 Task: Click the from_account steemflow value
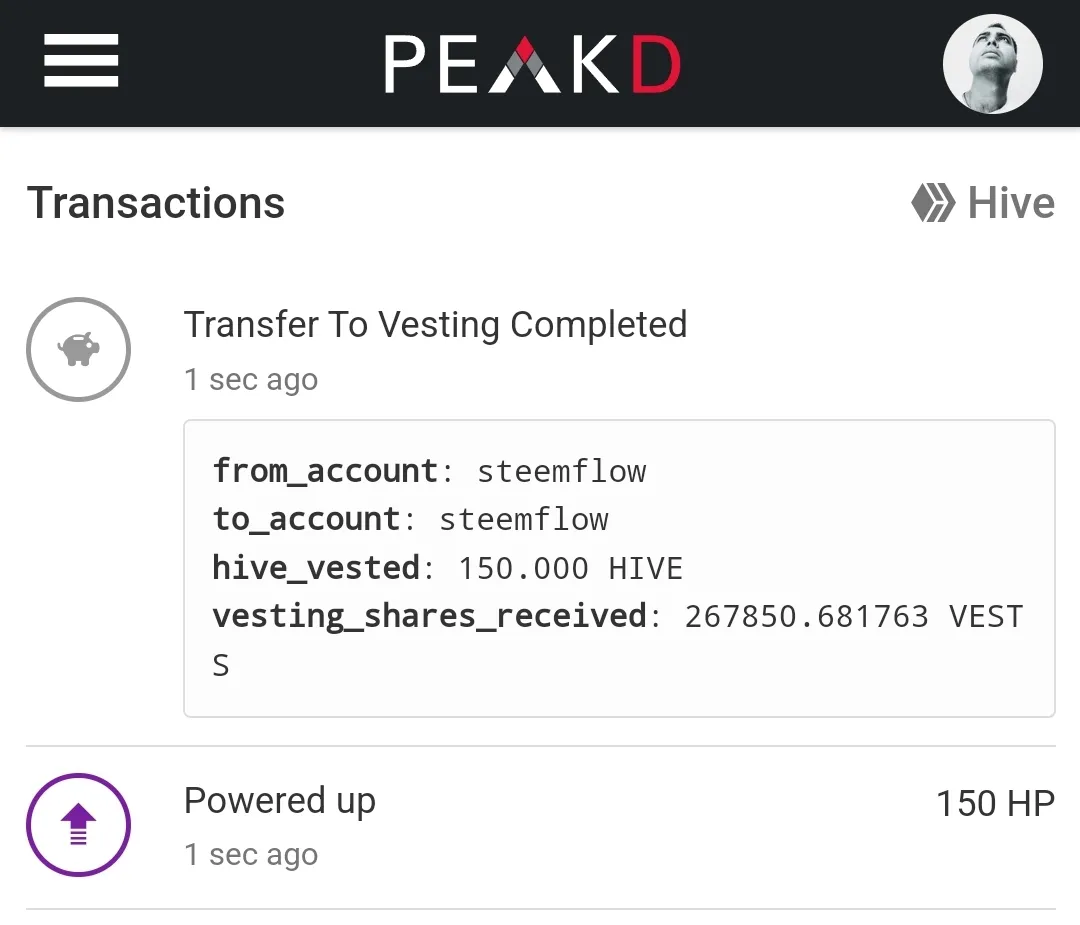click(561, 472)
